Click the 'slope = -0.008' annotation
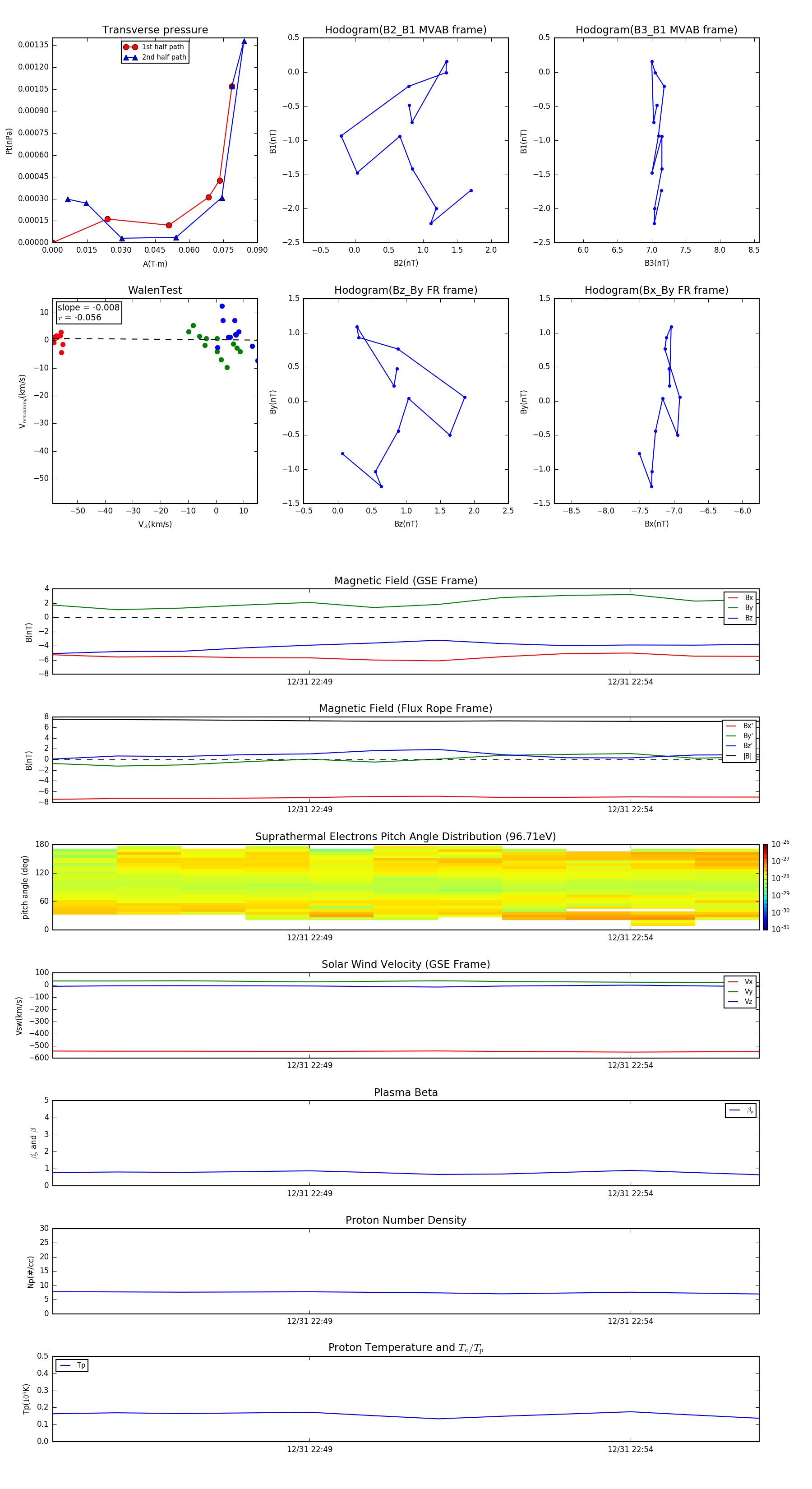 pos(88,308)
